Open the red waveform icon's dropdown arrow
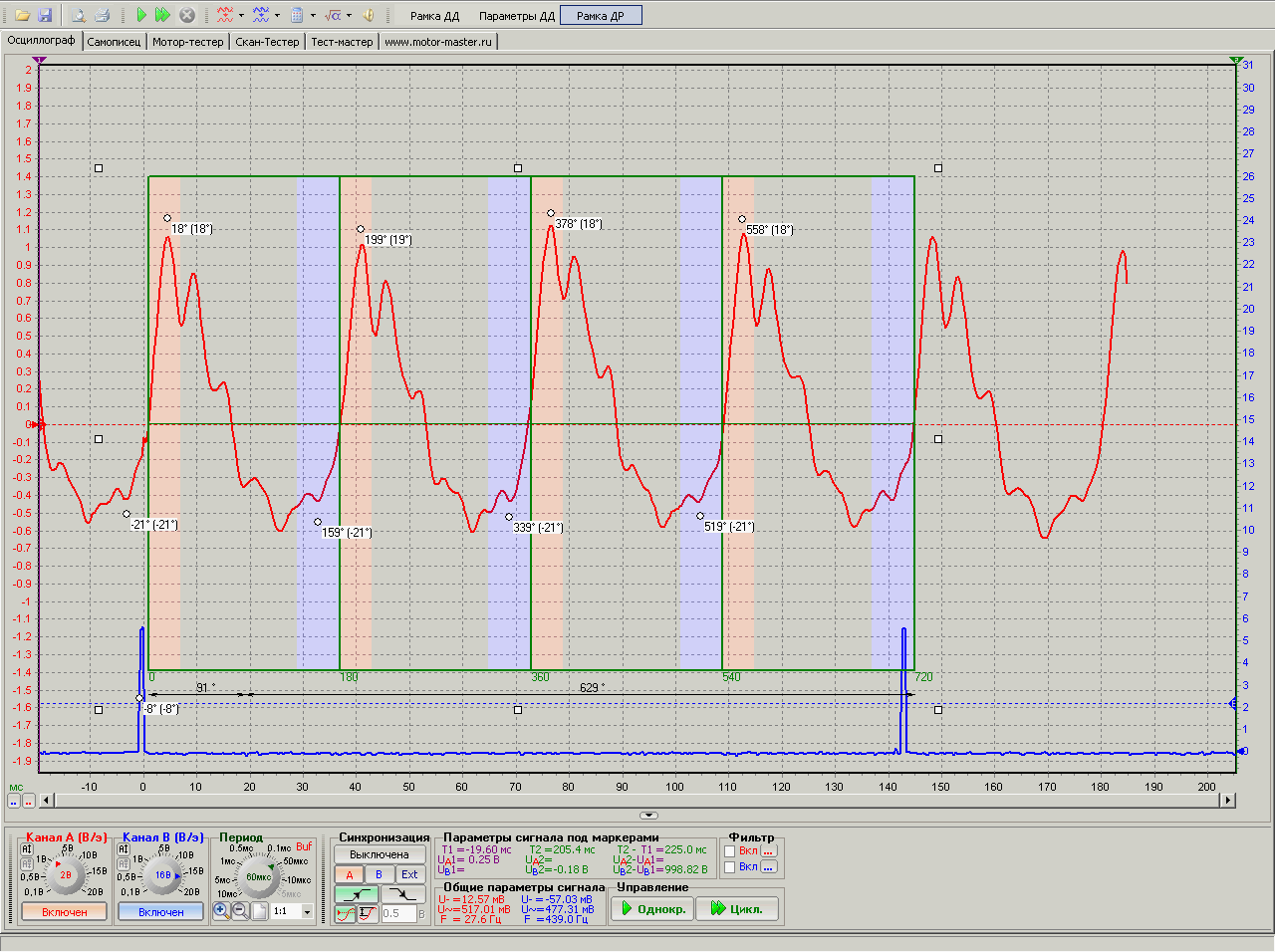Viewport: 1275px width, 952px height. click(x=241, y=16)
